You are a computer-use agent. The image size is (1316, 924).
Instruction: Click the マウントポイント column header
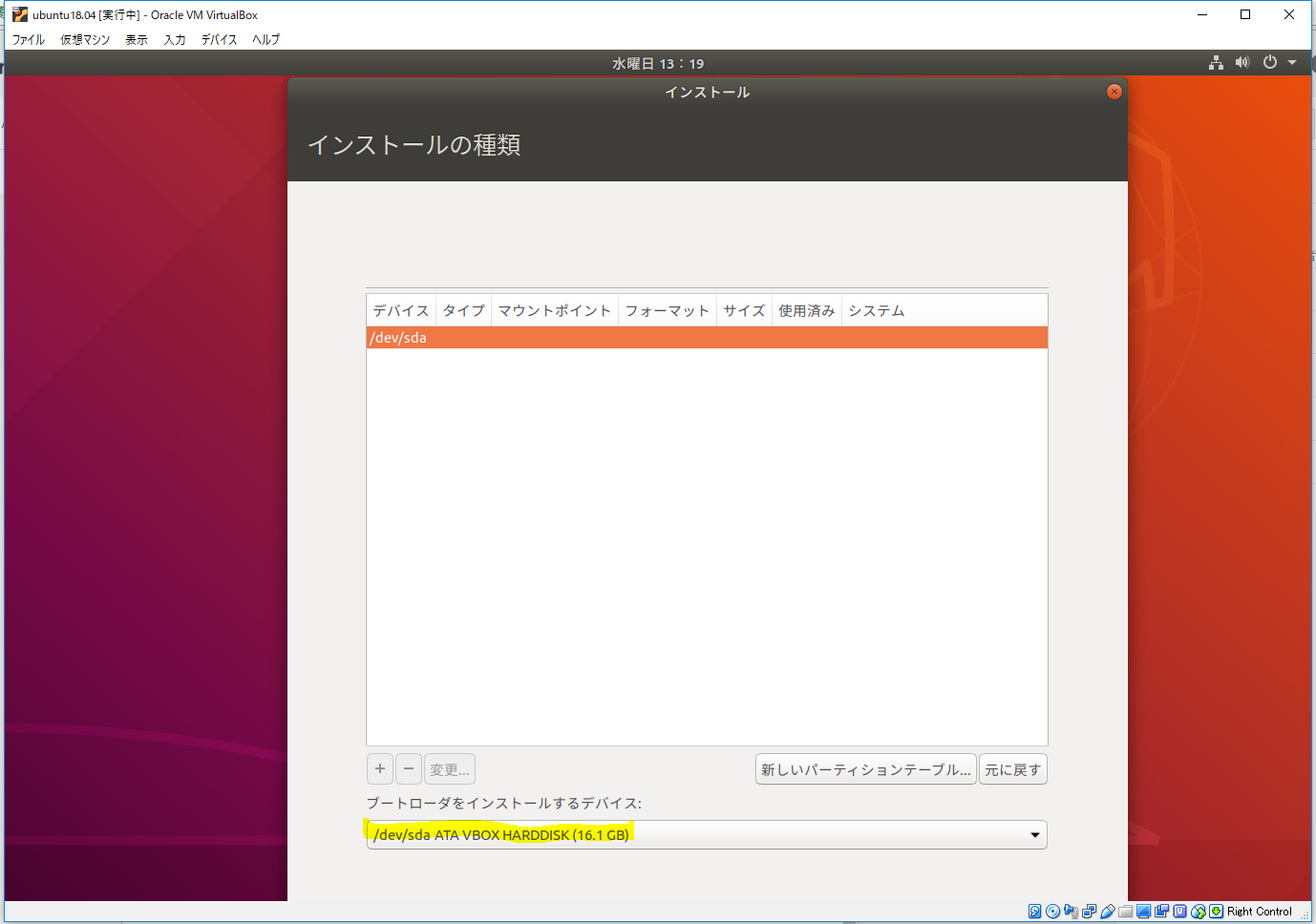click(555, 310)
